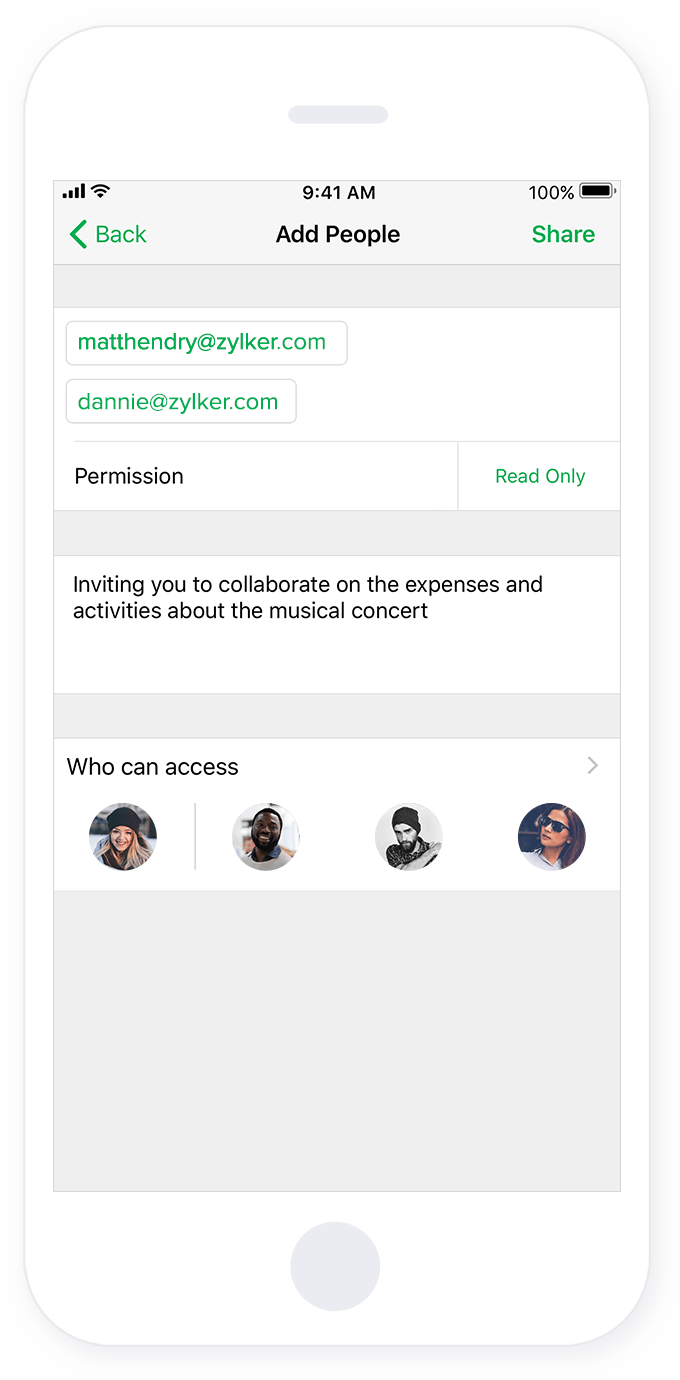This screenshot has width=680, height=1380.
Task: Tap avatar of woman wearing sunglasses
Action: point(552,837)
